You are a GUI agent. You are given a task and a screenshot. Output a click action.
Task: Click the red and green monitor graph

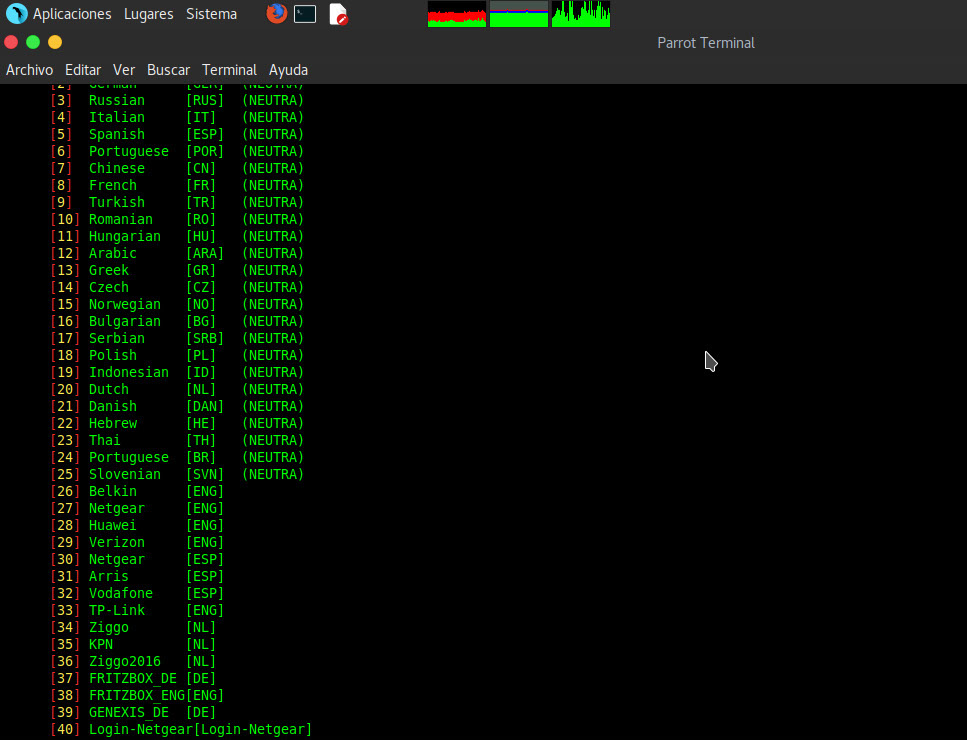[456, 14]
